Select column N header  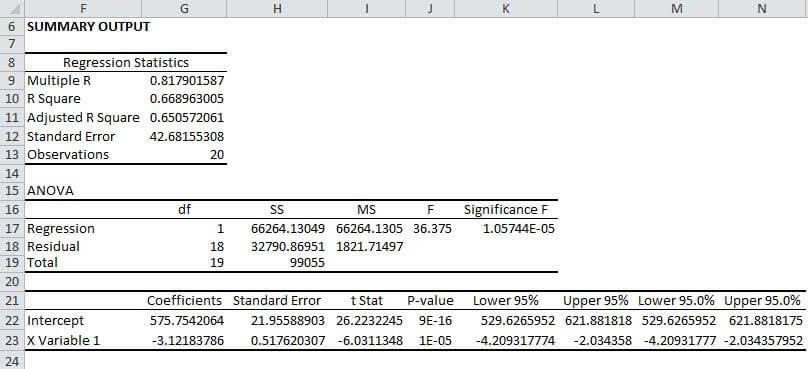click(x=762, y=8)
